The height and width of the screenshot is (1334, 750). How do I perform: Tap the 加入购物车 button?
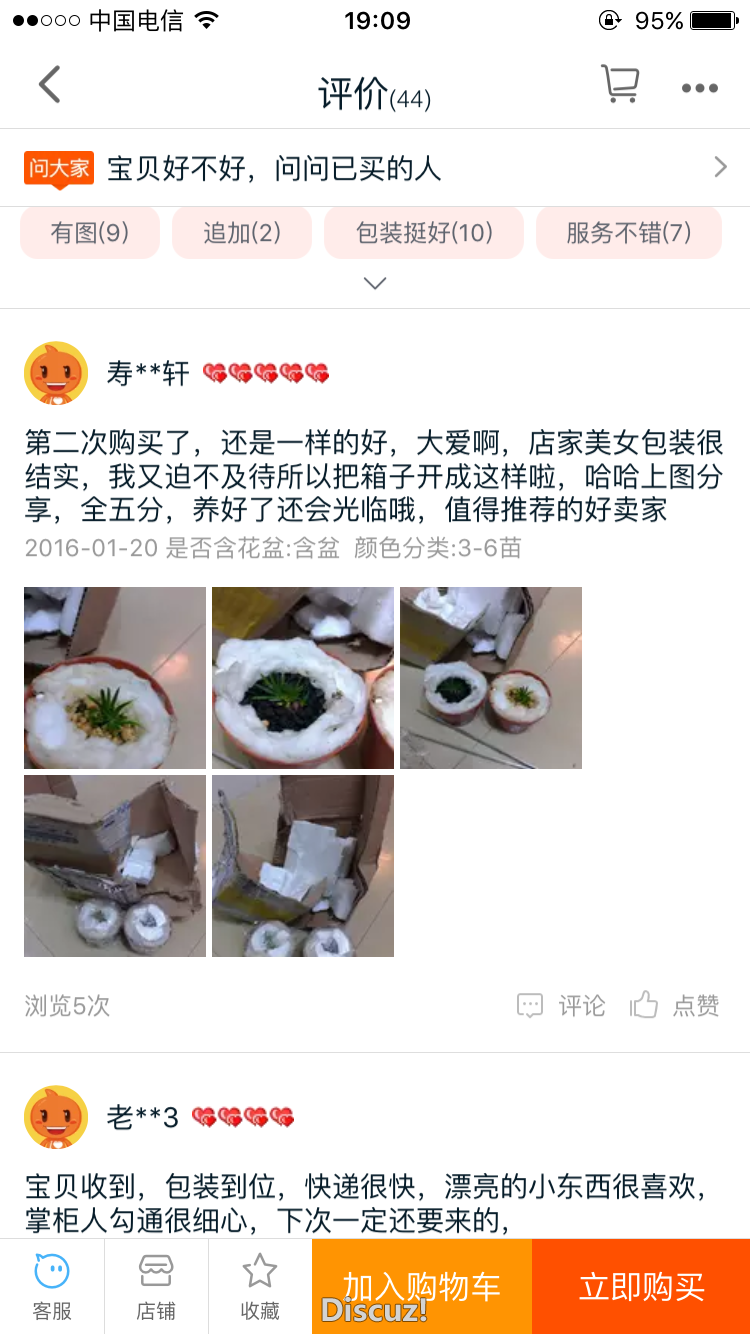[422, 1286]
